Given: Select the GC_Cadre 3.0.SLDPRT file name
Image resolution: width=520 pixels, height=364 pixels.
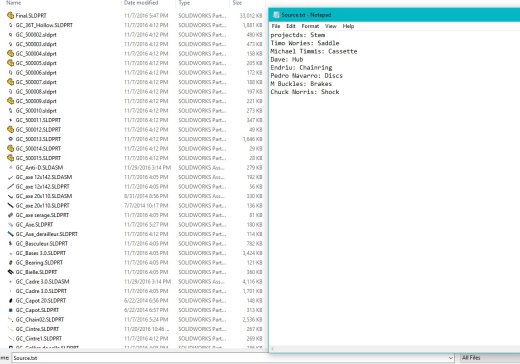Looking at the screenshot, I should [41, 291].
